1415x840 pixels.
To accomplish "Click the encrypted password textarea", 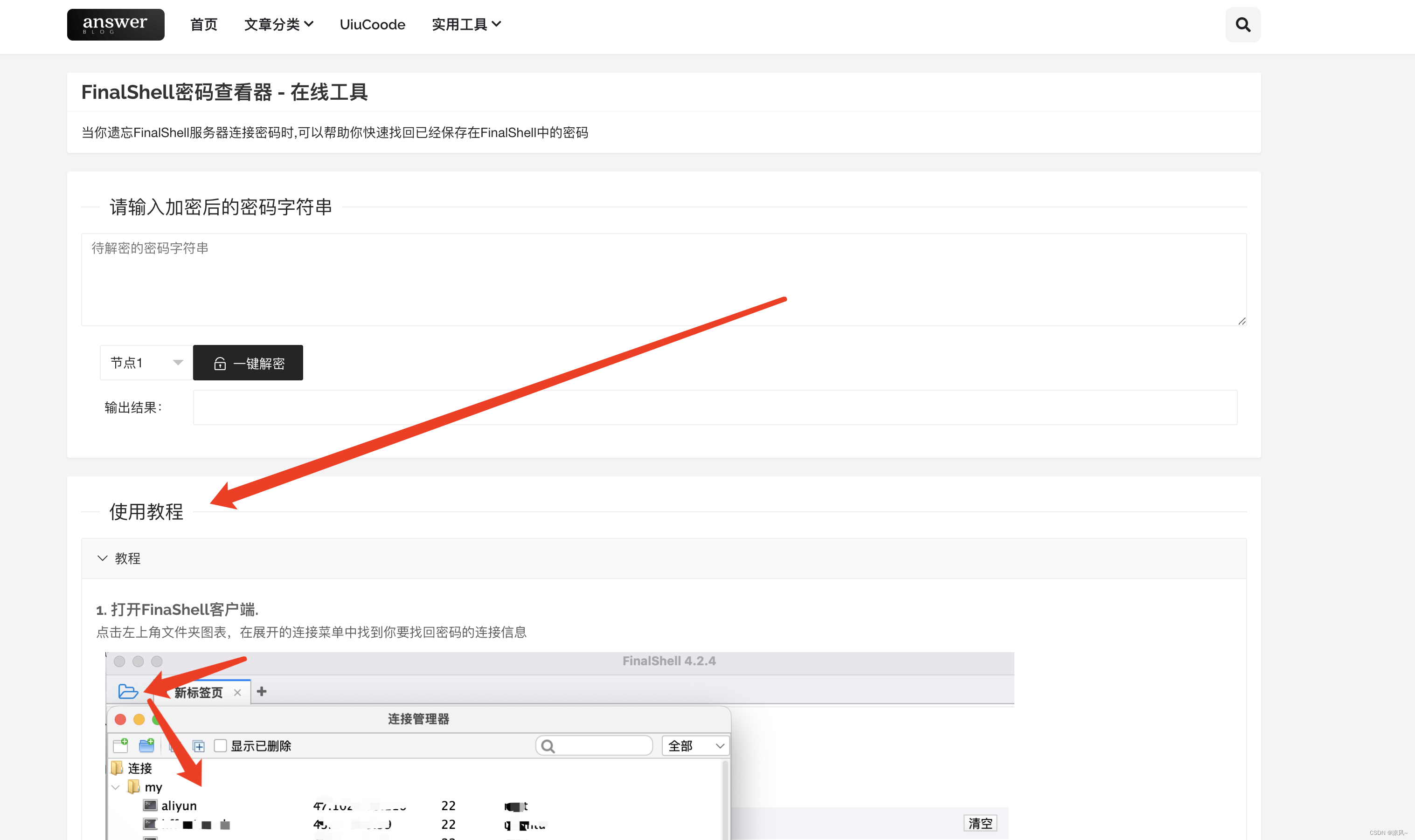I will coord(664,280).
